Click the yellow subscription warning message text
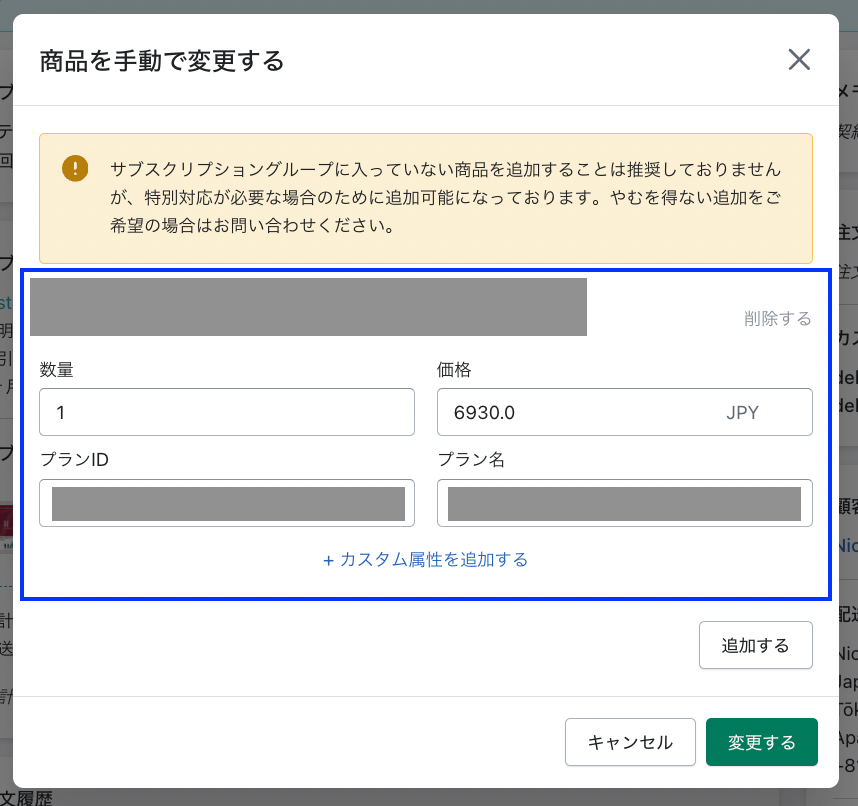 pos(445,197)
